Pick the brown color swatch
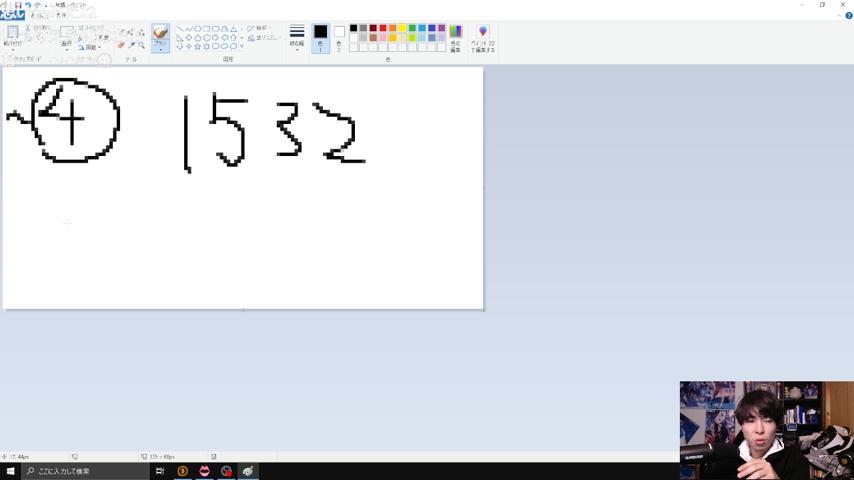Image resolution: width=854 pixels, height=480 pixels. (373, 38)
